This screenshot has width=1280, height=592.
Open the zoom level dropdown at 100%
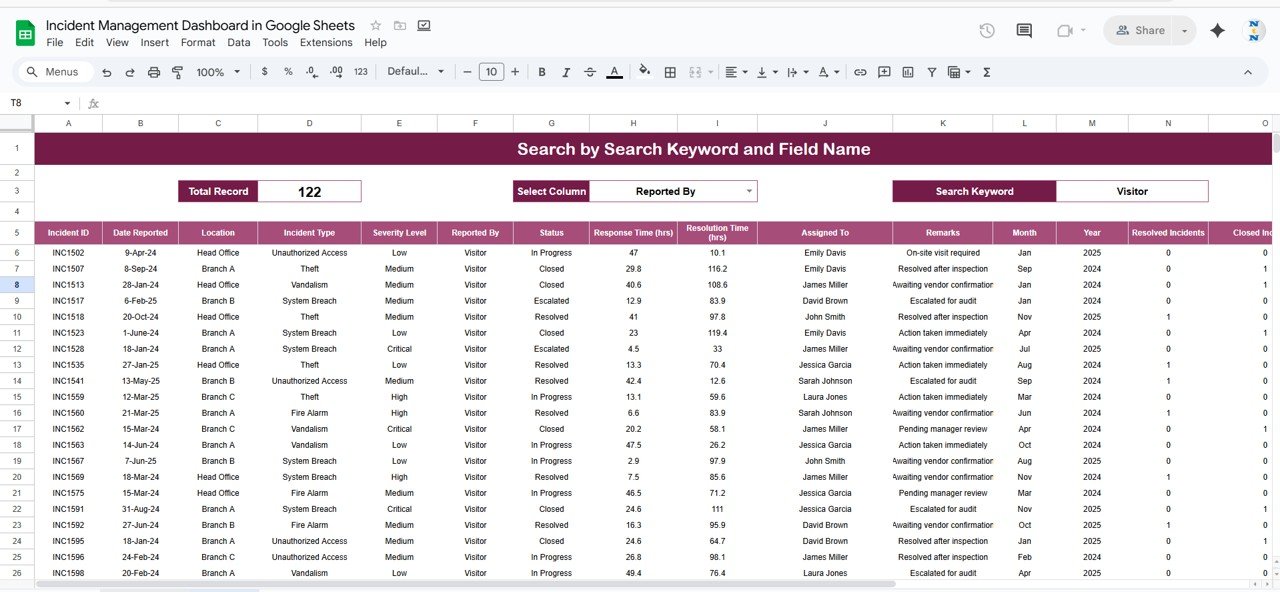pyautogui.click(x=215, y=72)
